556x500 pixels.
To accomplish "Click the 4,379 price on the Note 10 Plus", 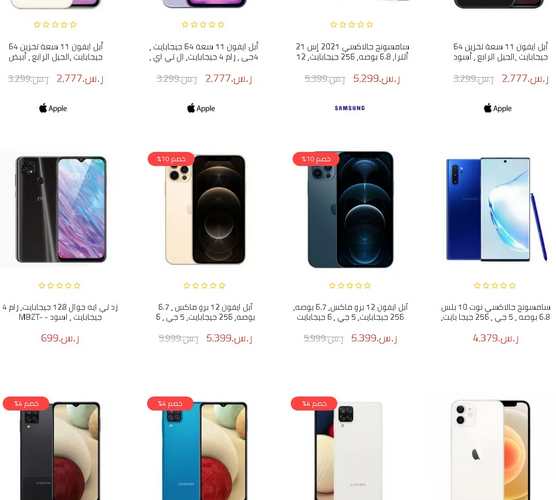I will click(x=495, y=338).
